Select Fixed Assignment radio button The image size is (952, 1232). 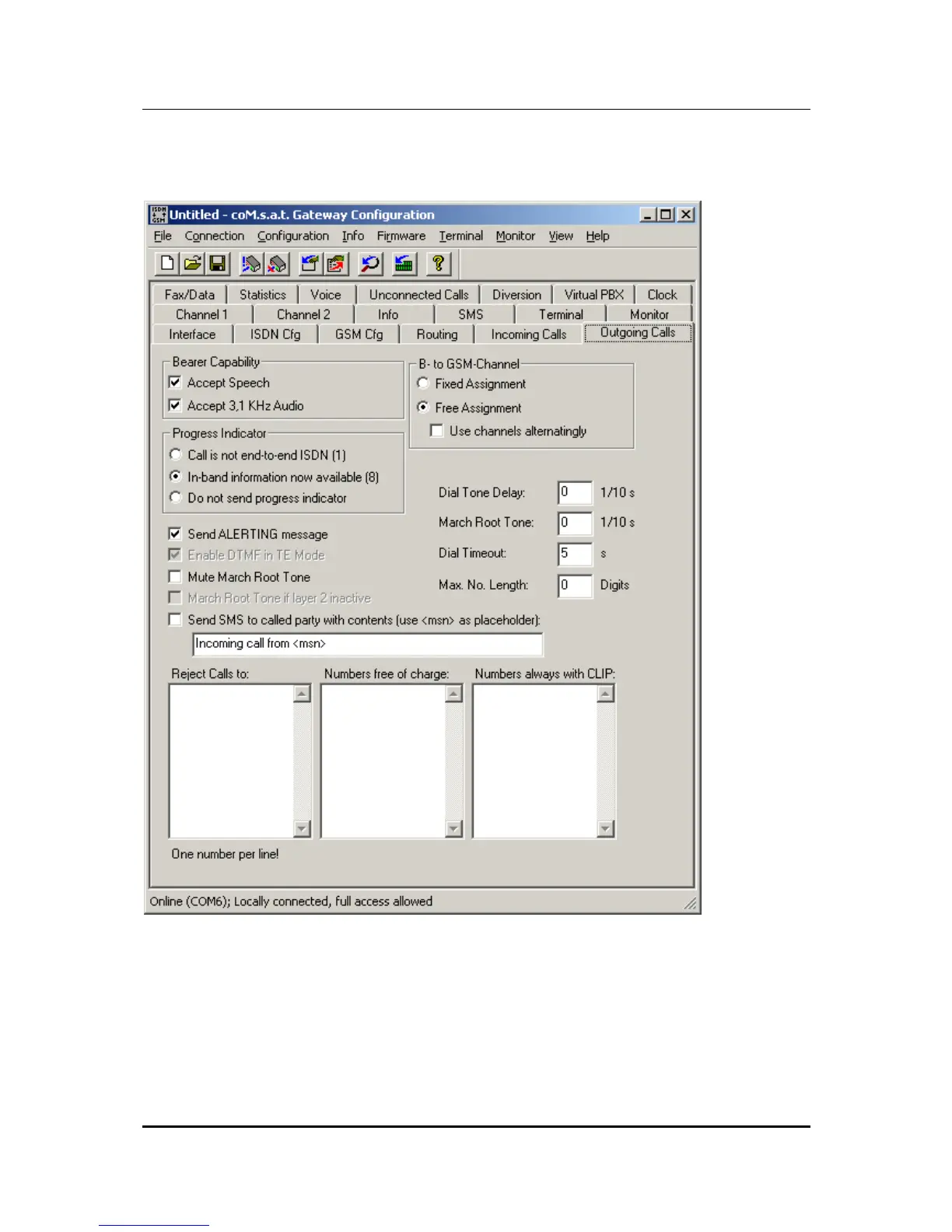tap(423, 383)
